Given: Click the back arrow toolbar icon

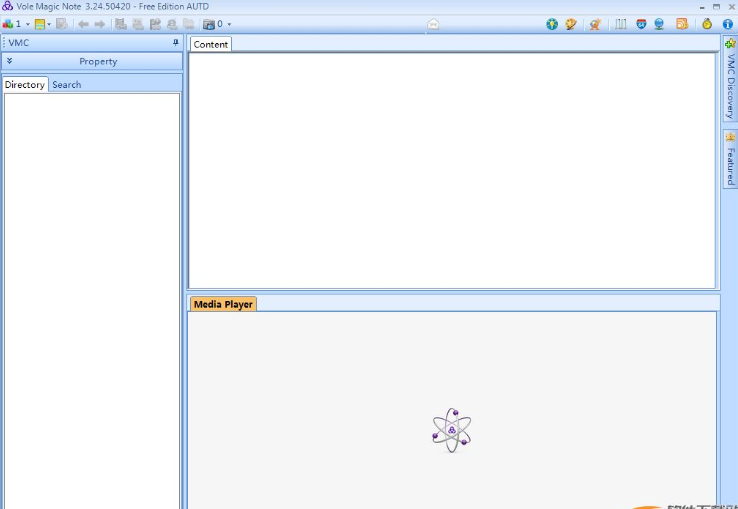Looking at the screenshot, I should point(83,24).
